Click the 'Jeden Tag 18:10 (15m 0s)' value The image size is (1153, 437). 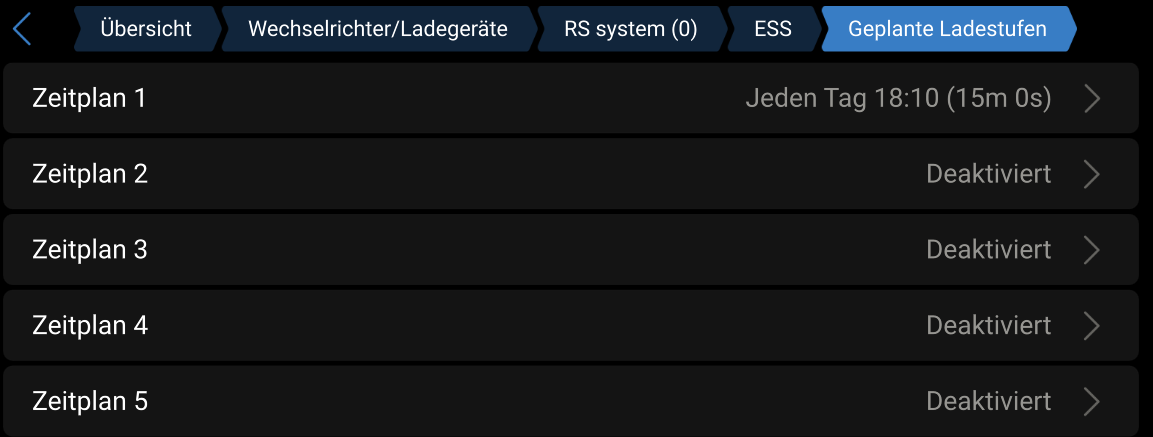click(x=898, y=98)
